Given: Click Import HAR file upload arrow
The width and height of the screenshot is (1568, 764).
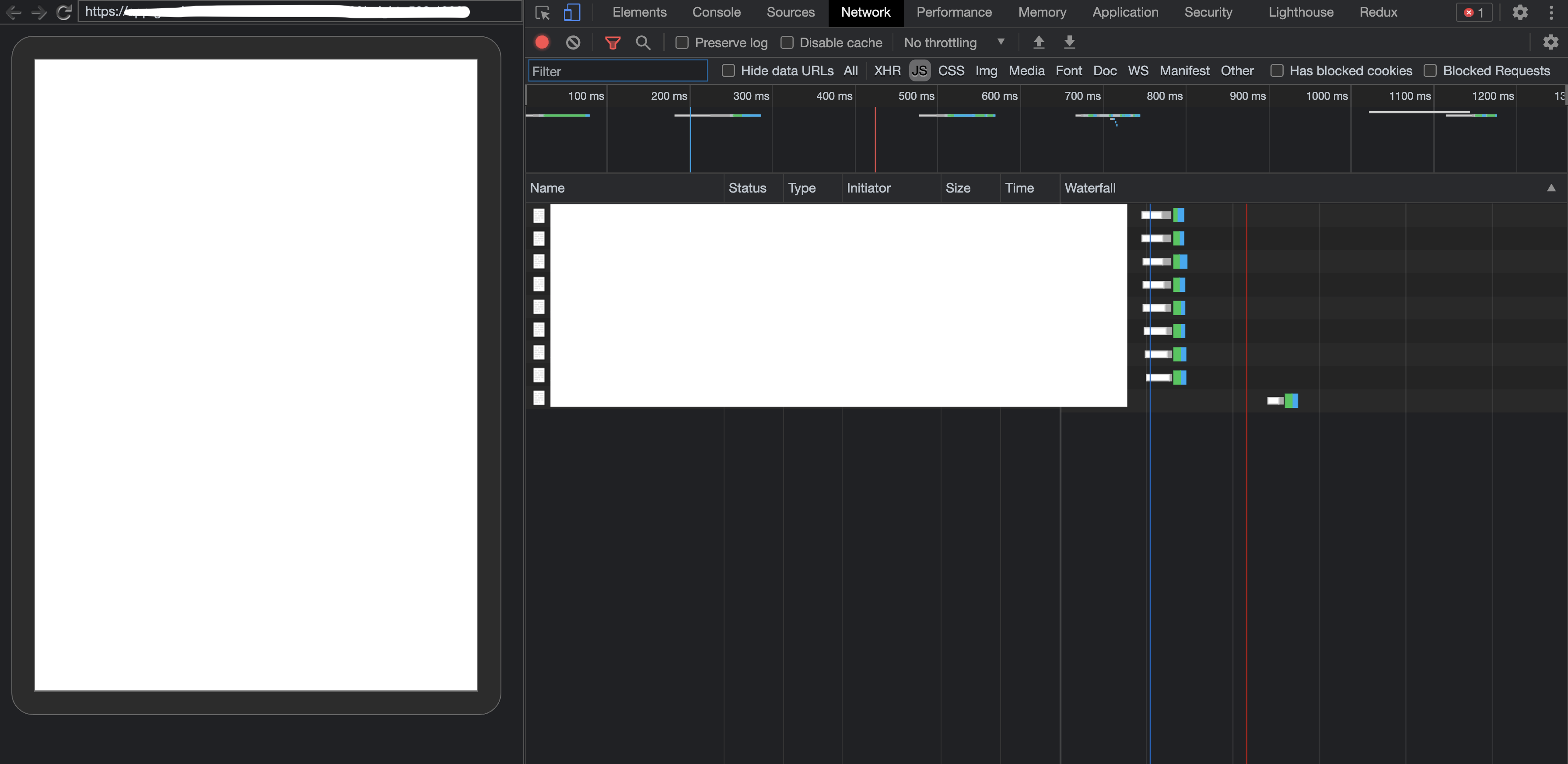Looking at the screenshot, I should coord(1039,42).
